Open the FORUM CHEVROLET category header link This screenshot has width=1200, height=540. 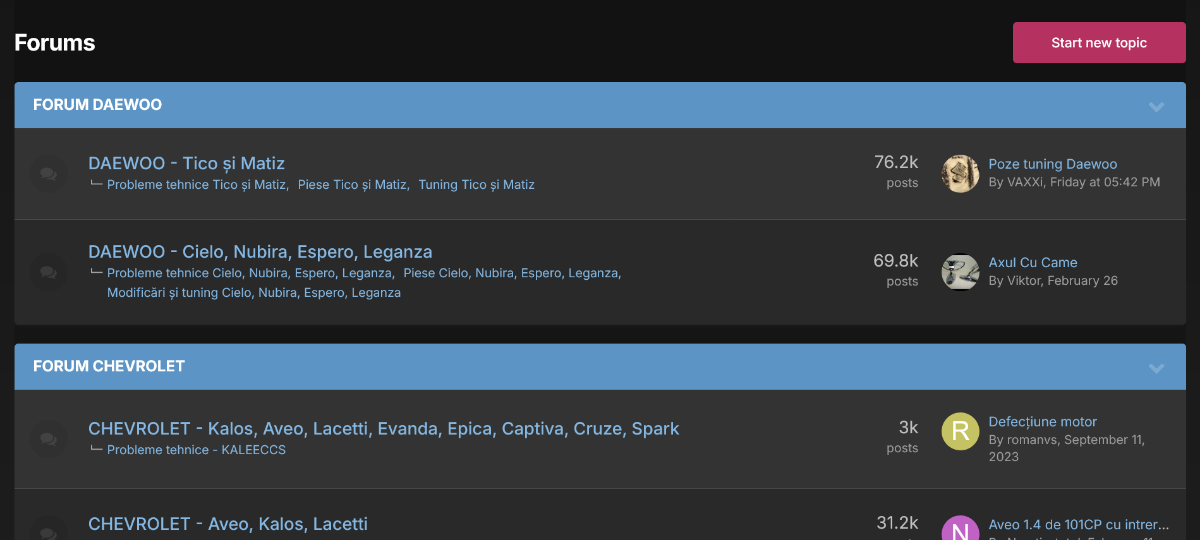click(109, 367)
